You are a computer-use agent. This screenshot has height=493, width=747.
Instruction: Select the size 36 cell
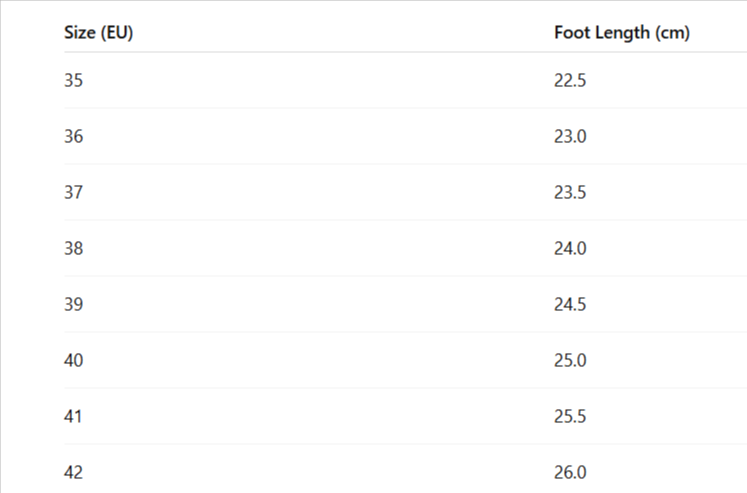[x=74, y=136]
